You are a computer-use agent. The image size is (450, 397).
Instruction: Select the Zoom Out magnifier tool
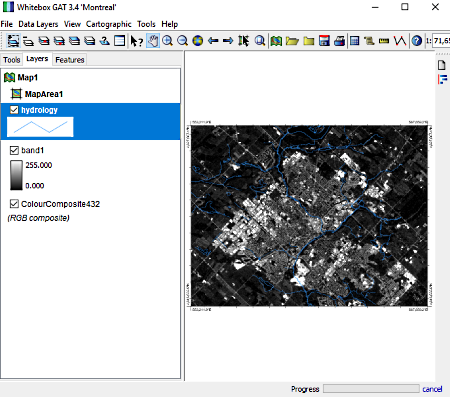182,41
